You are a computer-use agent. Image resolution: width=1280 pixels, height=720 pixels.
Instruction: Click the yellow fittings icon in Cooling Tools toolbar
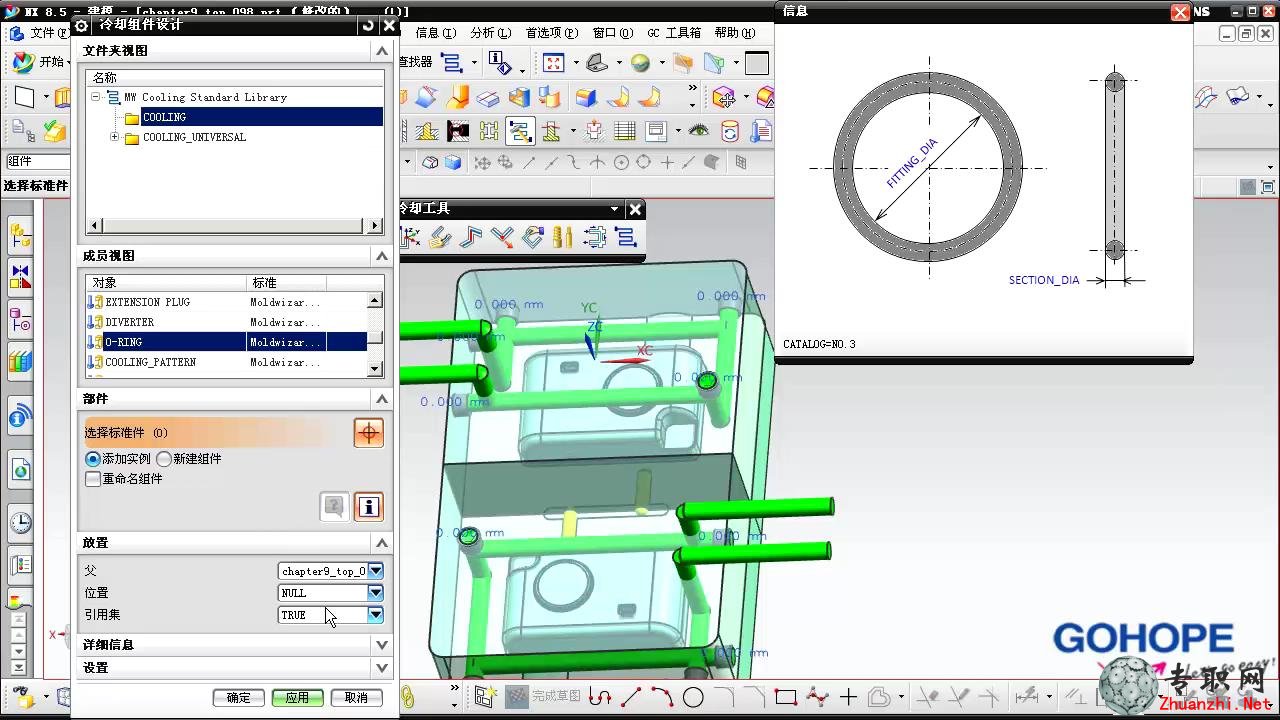click(x=563, y=237)
